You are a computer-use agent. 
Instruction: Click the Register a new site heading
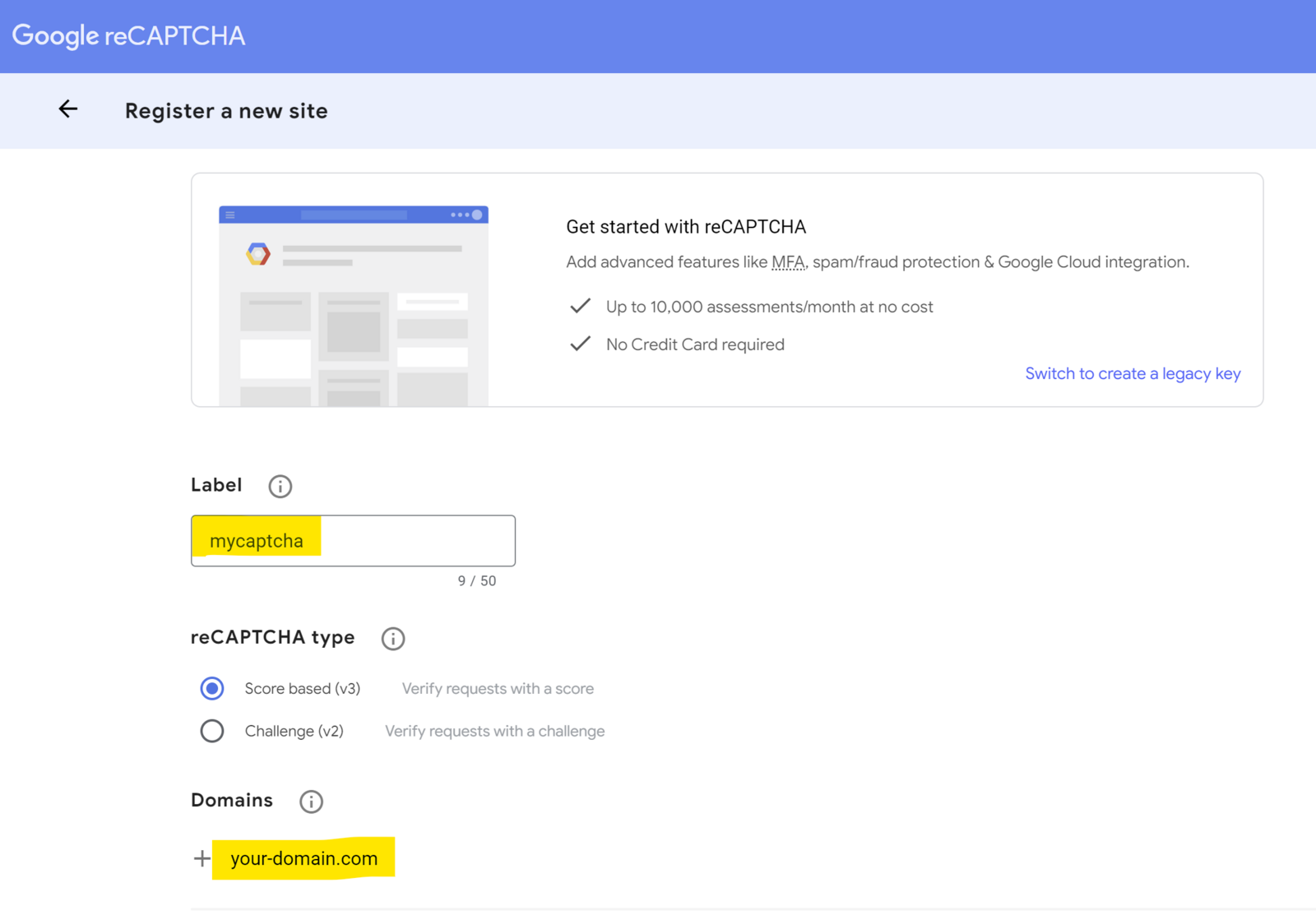click(x=226, y=111)
